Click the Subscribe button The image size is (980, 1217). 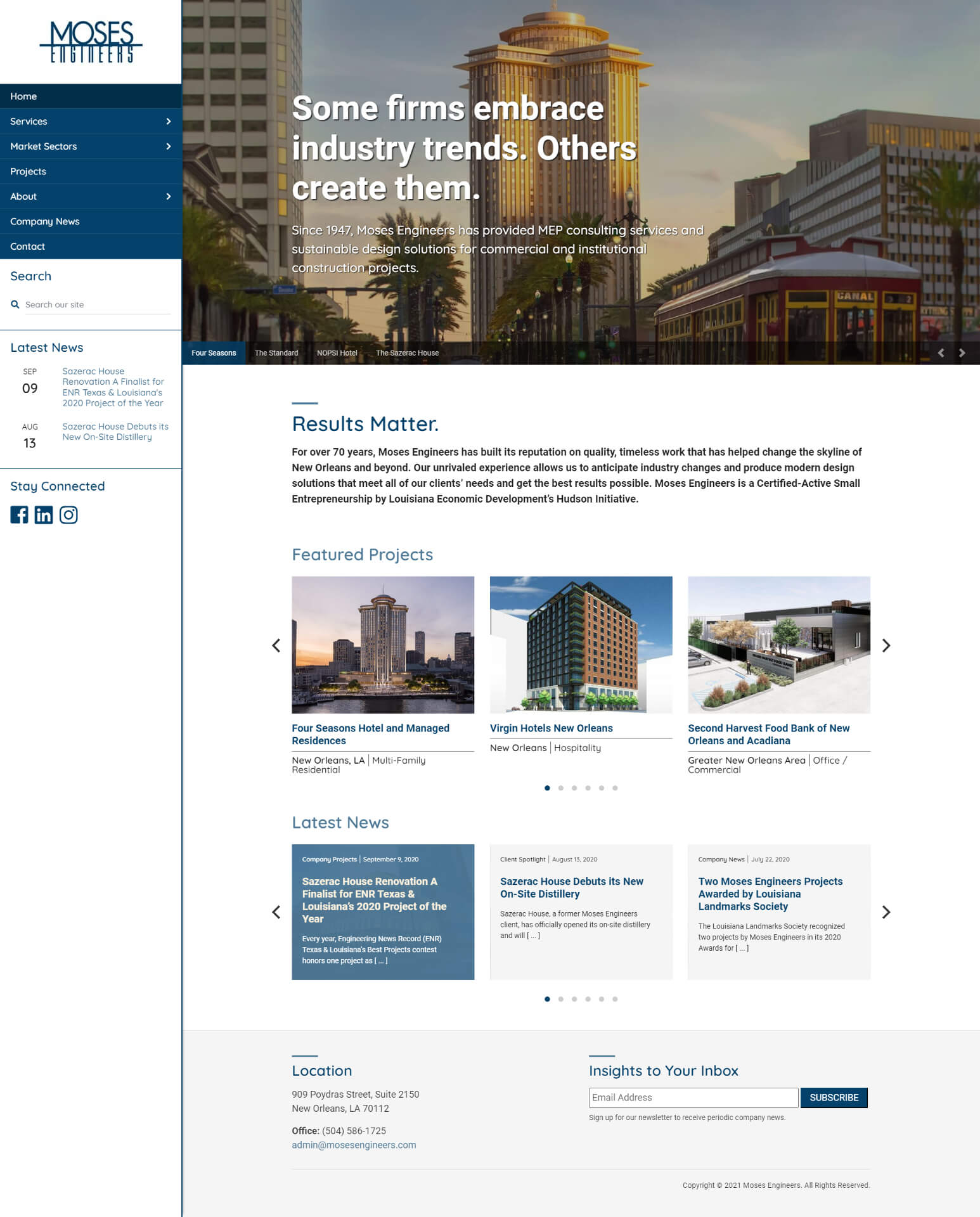834,1097
